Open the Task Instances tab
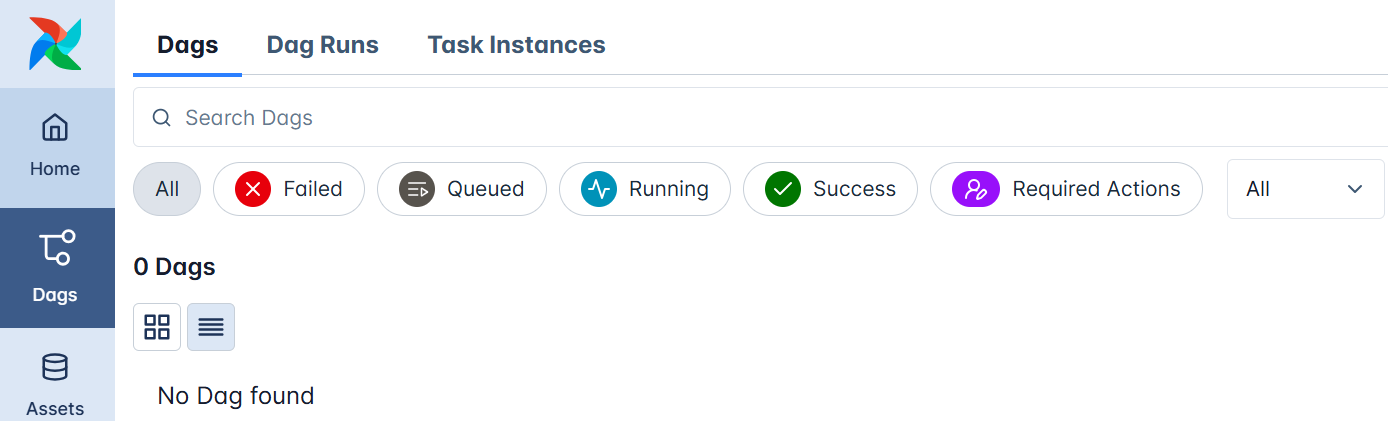 [516, 45]
